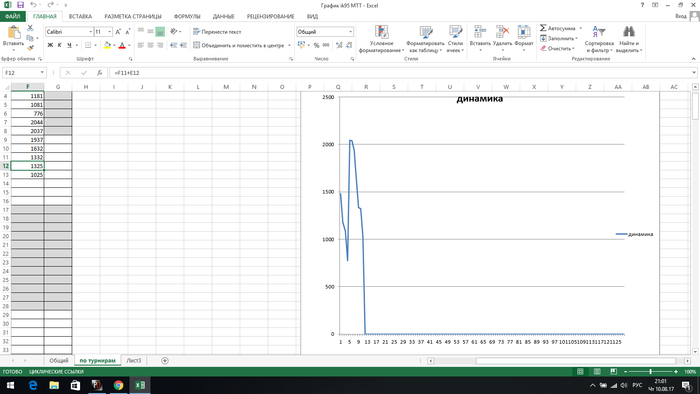Screen dimensions: 700x394
Task: Click the Decrease Decimal icon
Action: point(349,45)
